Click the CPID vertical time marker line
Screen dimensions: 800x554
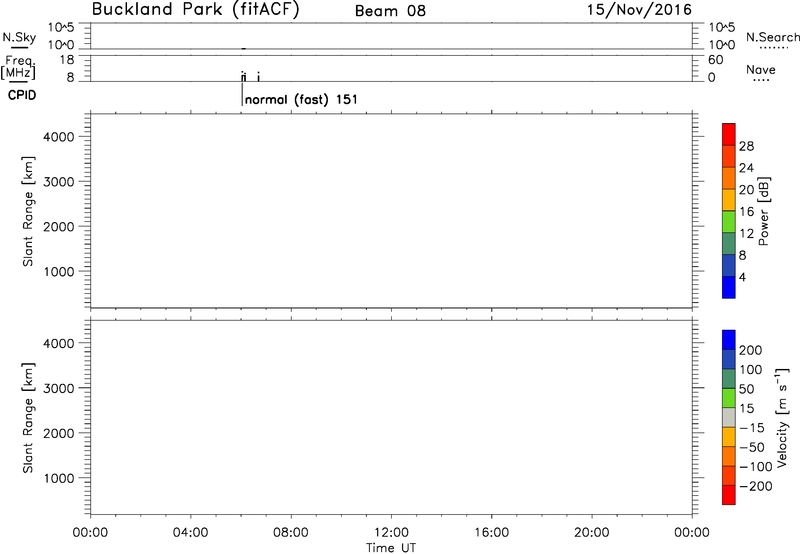click(242, 94)
